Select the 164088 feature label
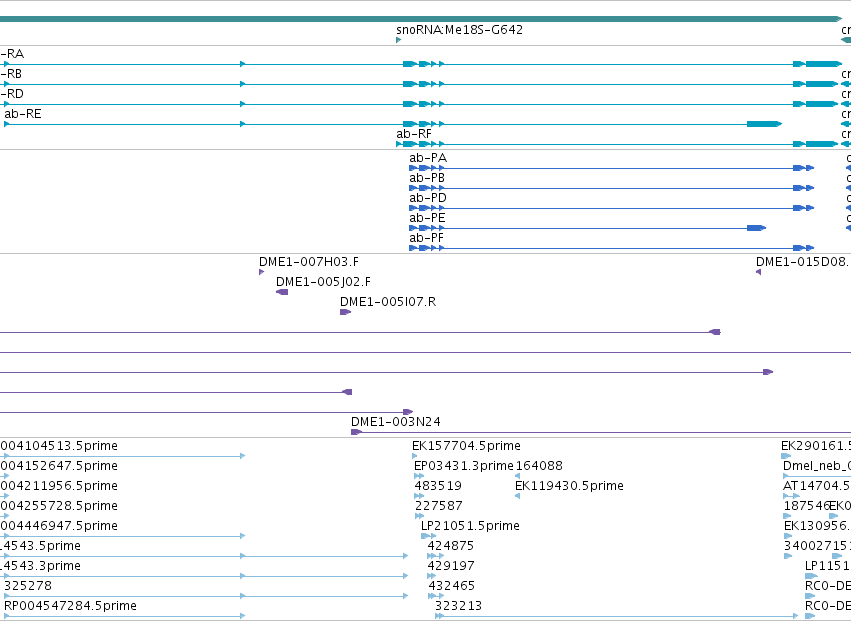The image size is (851, 621). pyautogui.click(x=539, y=466)
